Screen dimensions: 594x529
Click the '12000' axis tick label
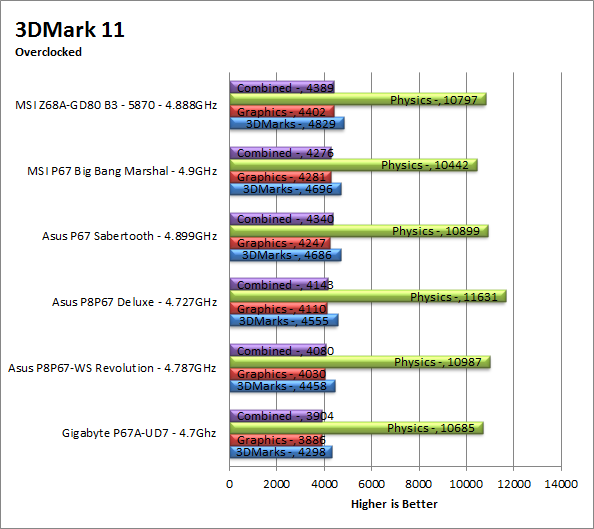tap(514, 484)
